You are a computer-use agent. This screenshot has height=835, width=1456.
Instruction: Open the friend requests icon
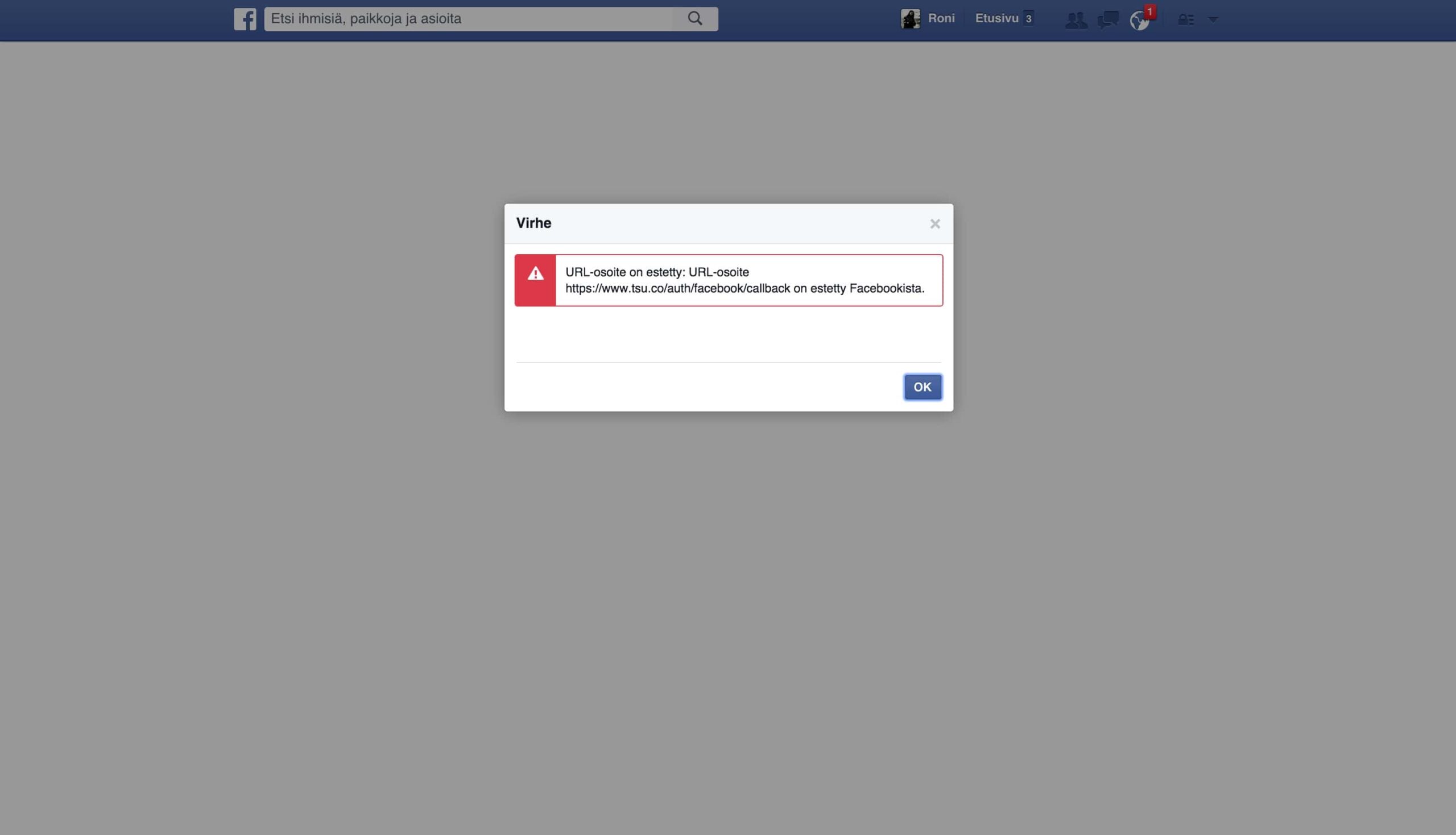tap(1076, 20)
